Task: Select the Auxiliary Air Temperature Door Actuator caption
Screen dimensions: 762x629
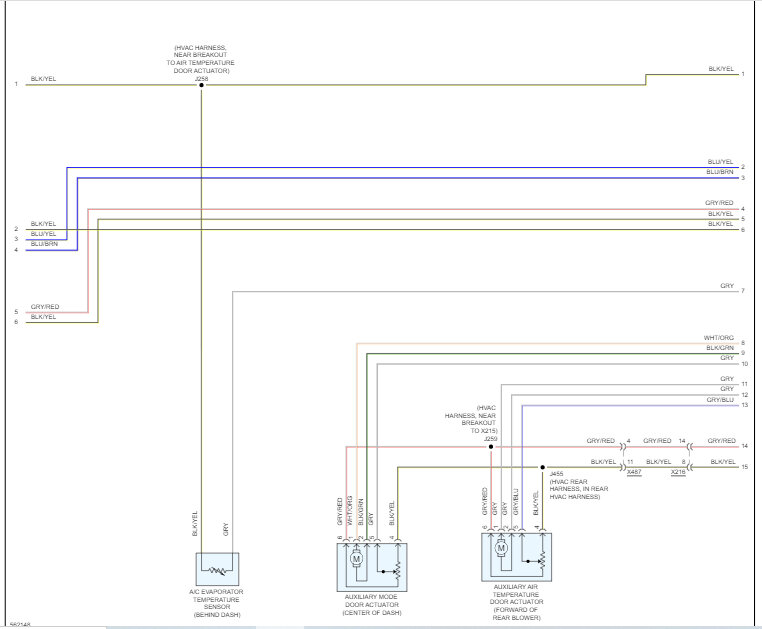Action: click(x=516, y=602)
